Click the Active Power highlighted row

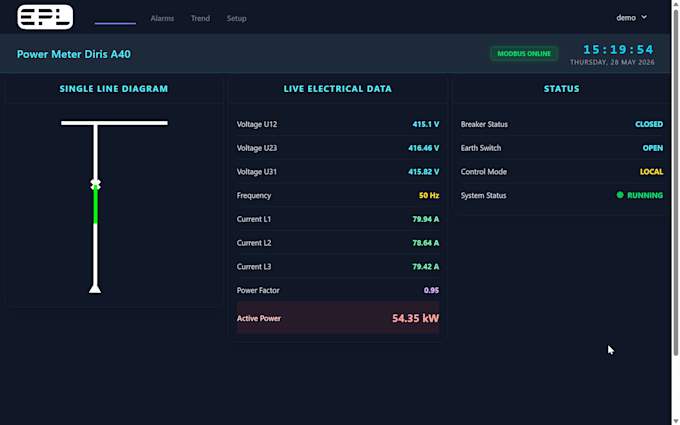pos(338,318)
